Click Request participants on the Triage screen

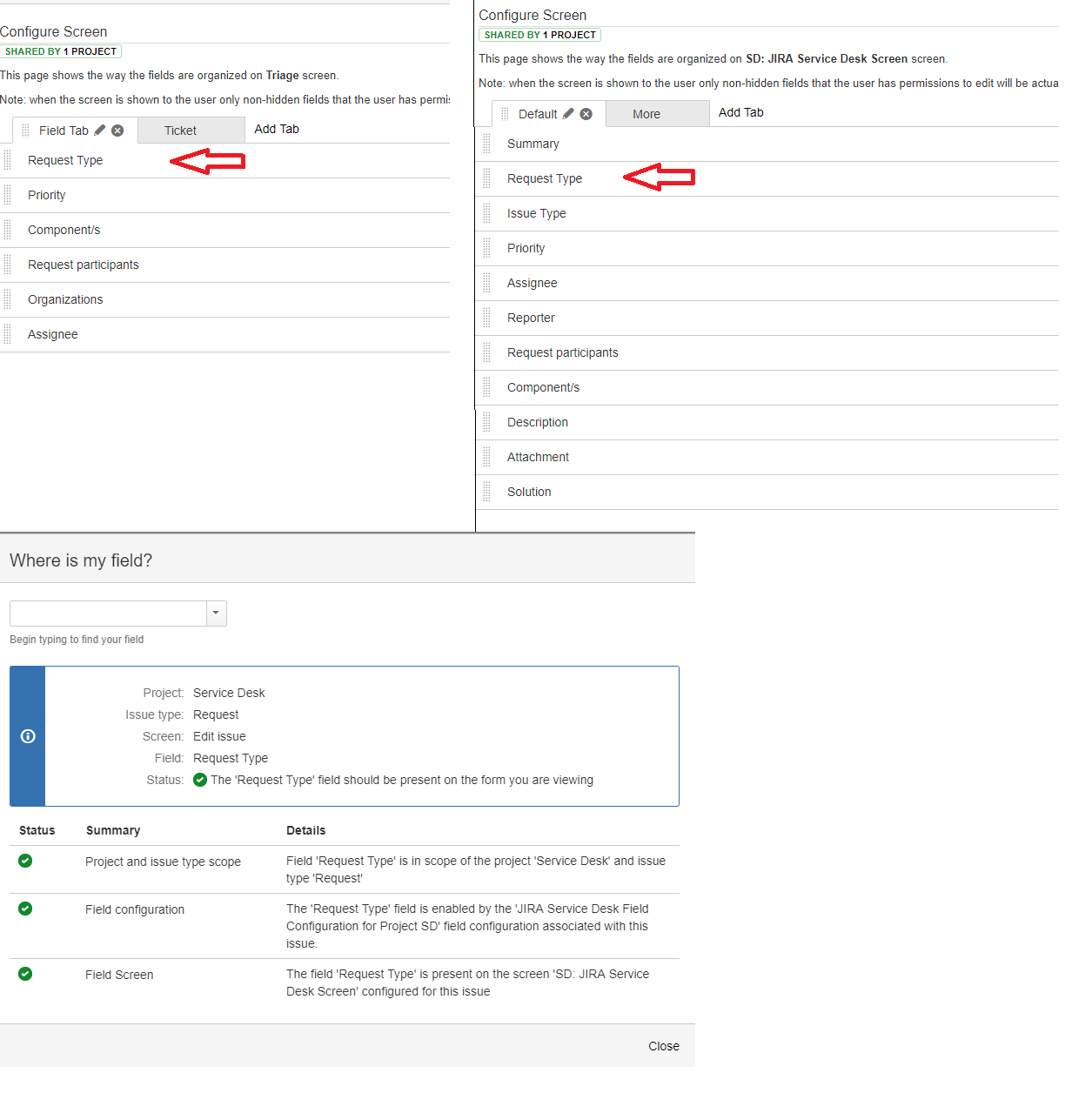pos(225,265)
